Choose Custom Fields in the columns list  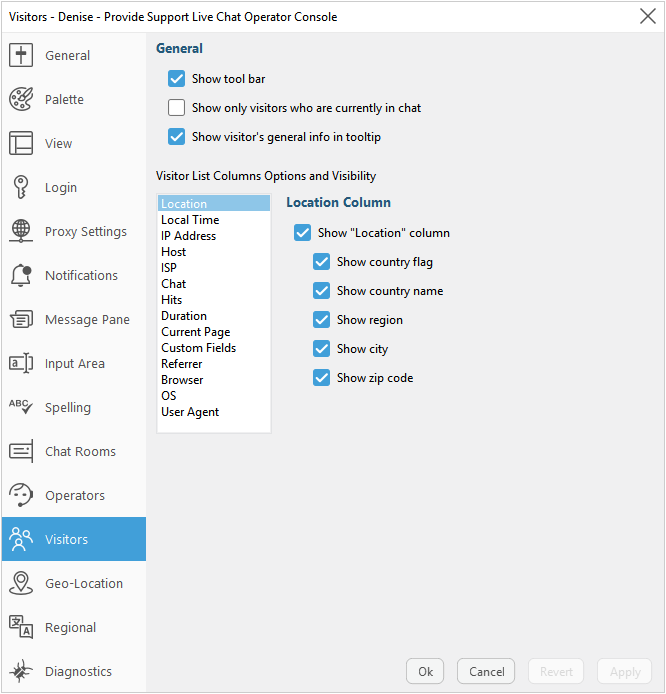[198, 348]
